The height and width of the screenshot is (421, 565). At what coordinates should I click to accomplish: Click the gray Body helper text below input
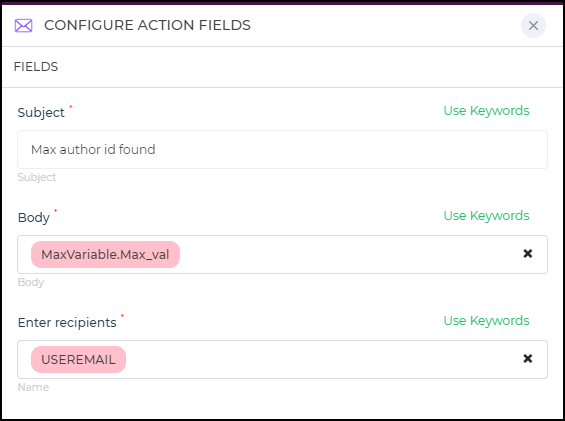(x=31, y=282)
